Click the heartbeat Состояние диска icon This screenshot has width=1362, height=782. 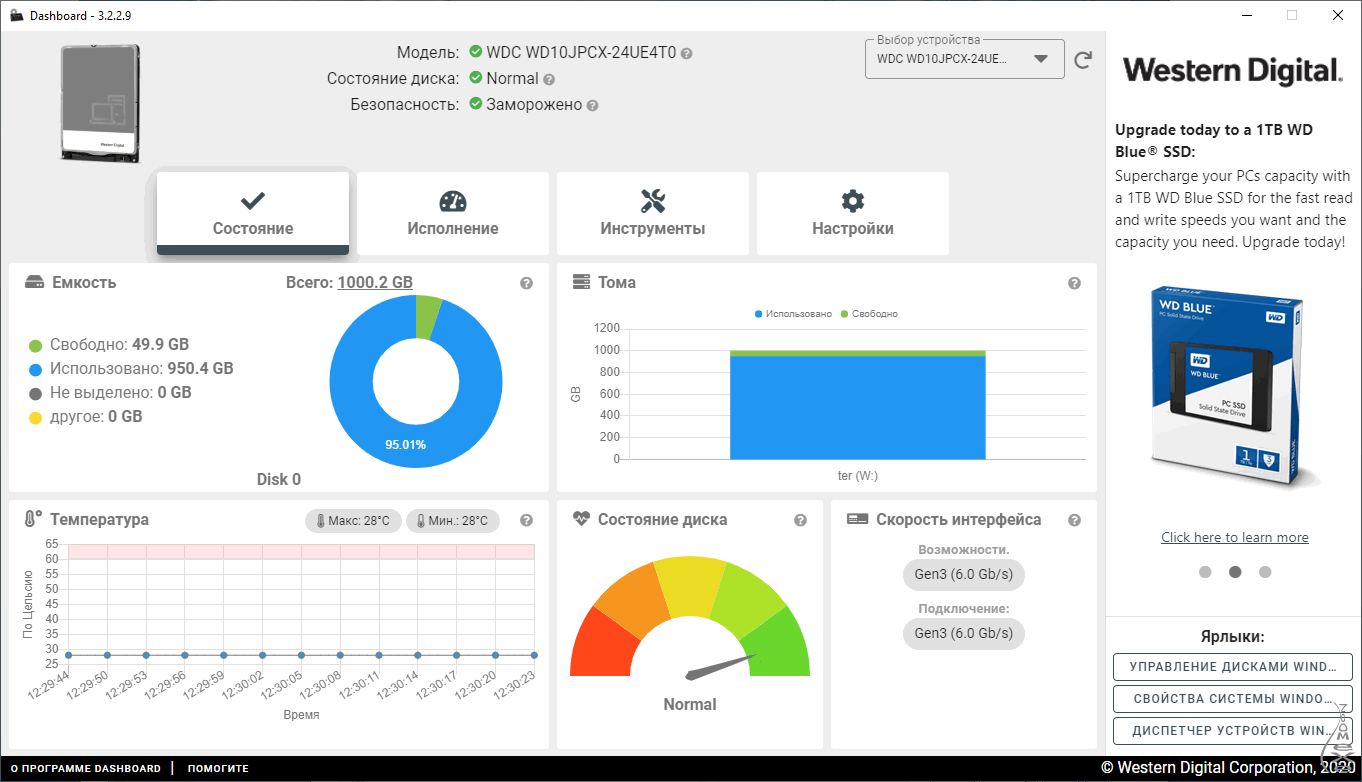click(581, 520)
